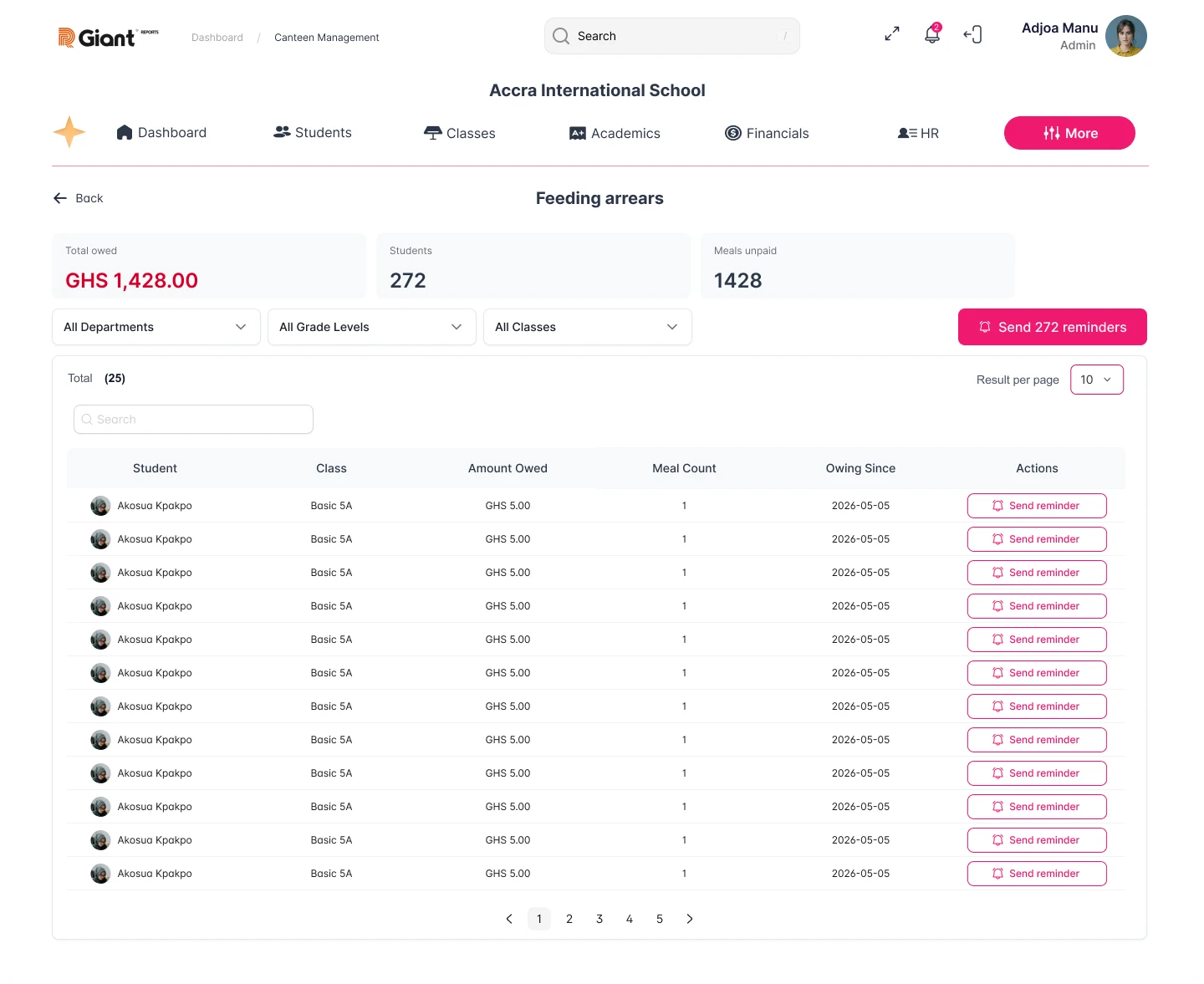Click the Meals unpaid value 1428
The width and height of the screenshot is (1204, 984).
pyautogui.click(x=738, y=280)
